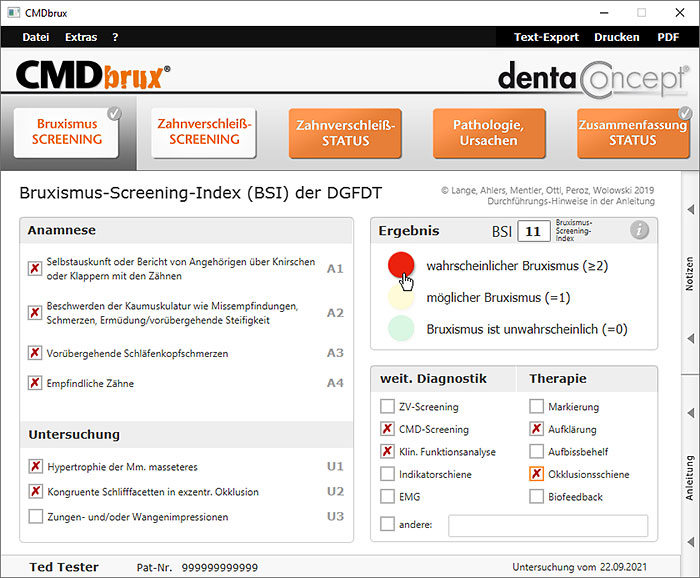Viewport: 700px width, 578px height.
Task: Click the andere text input field
Action: click(x=548, y=525)
